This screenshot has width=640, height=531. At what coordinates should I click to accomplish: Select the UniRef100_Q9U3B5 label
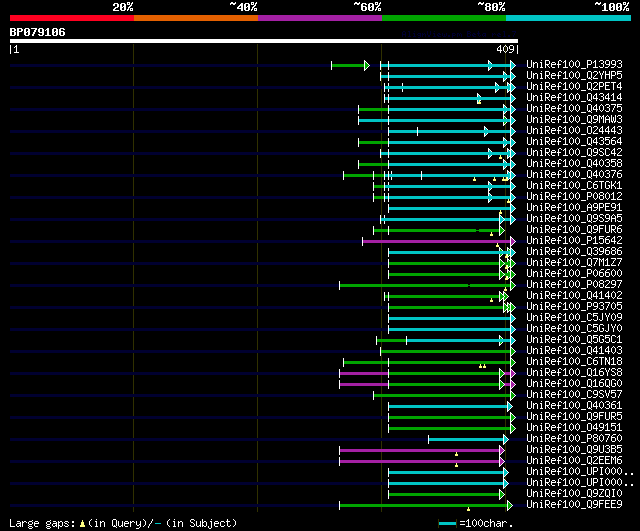tap(574, 450)
